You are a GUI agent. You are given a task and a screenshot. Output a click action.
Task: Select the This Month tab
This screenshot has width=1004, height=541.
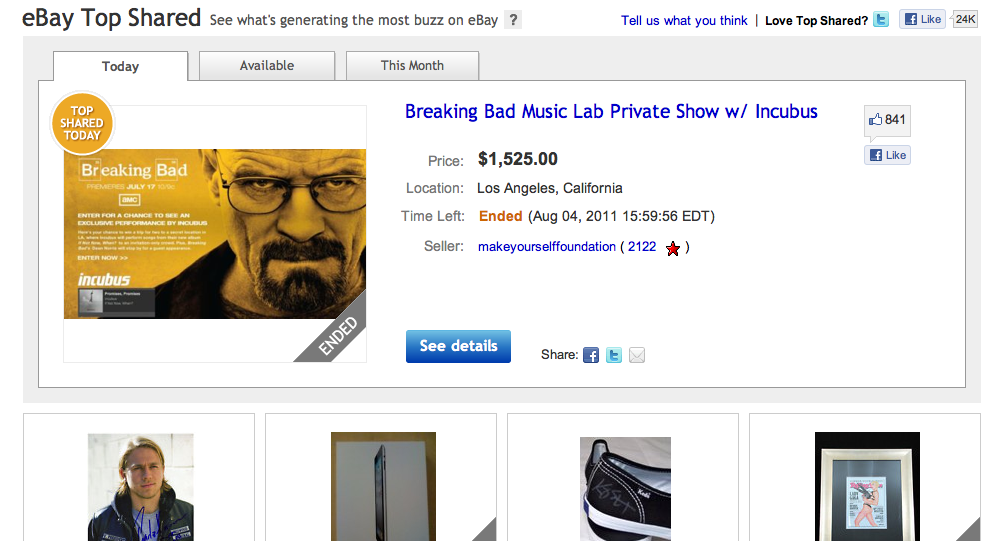coord(412,66)
